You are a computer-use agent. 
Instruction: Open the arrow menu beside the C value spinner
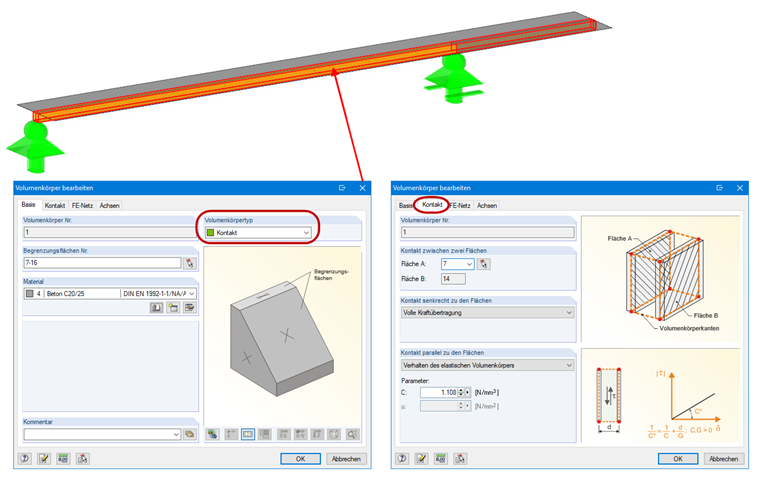click(x=467, y=392)
